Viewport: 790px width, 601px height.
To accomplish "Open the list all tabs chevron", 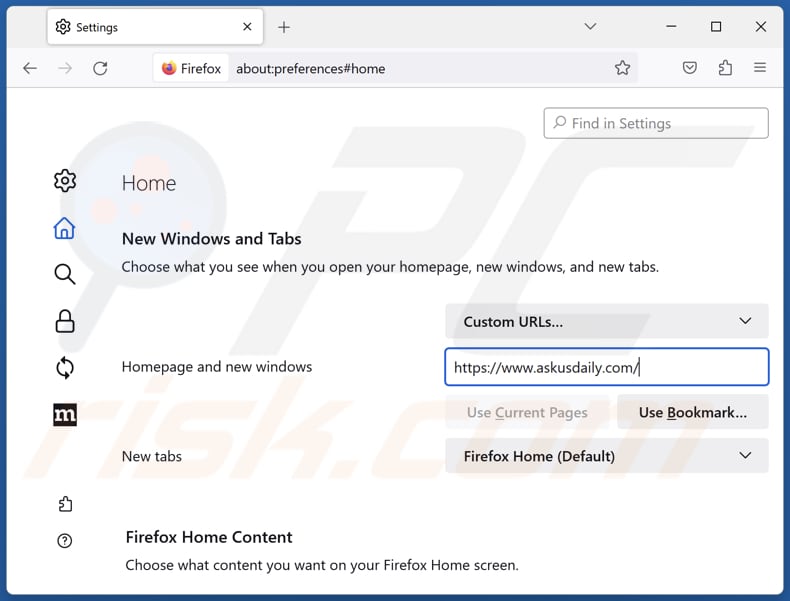I will (x=590, y=27).
